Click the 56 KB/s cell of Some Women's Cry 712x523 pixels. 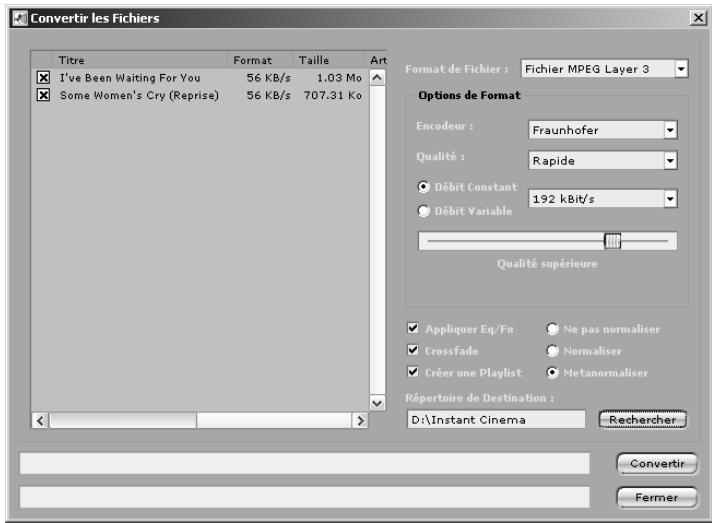(268, 95)
